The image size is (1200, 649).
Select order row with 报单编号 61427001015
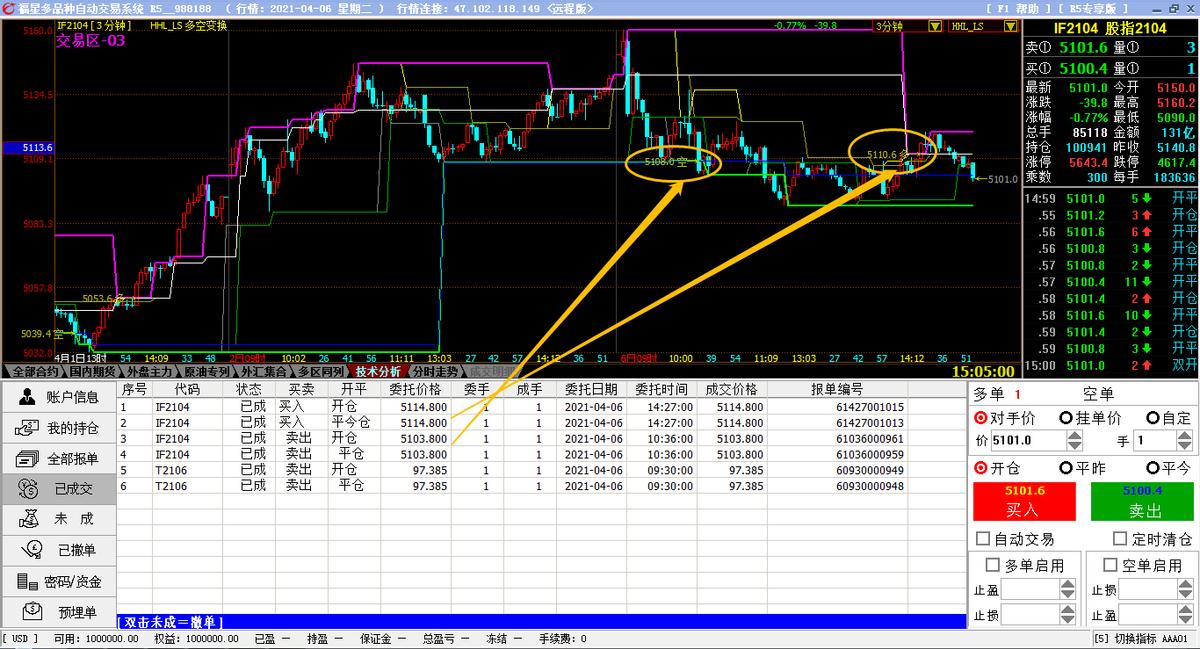tap(541, 407)
